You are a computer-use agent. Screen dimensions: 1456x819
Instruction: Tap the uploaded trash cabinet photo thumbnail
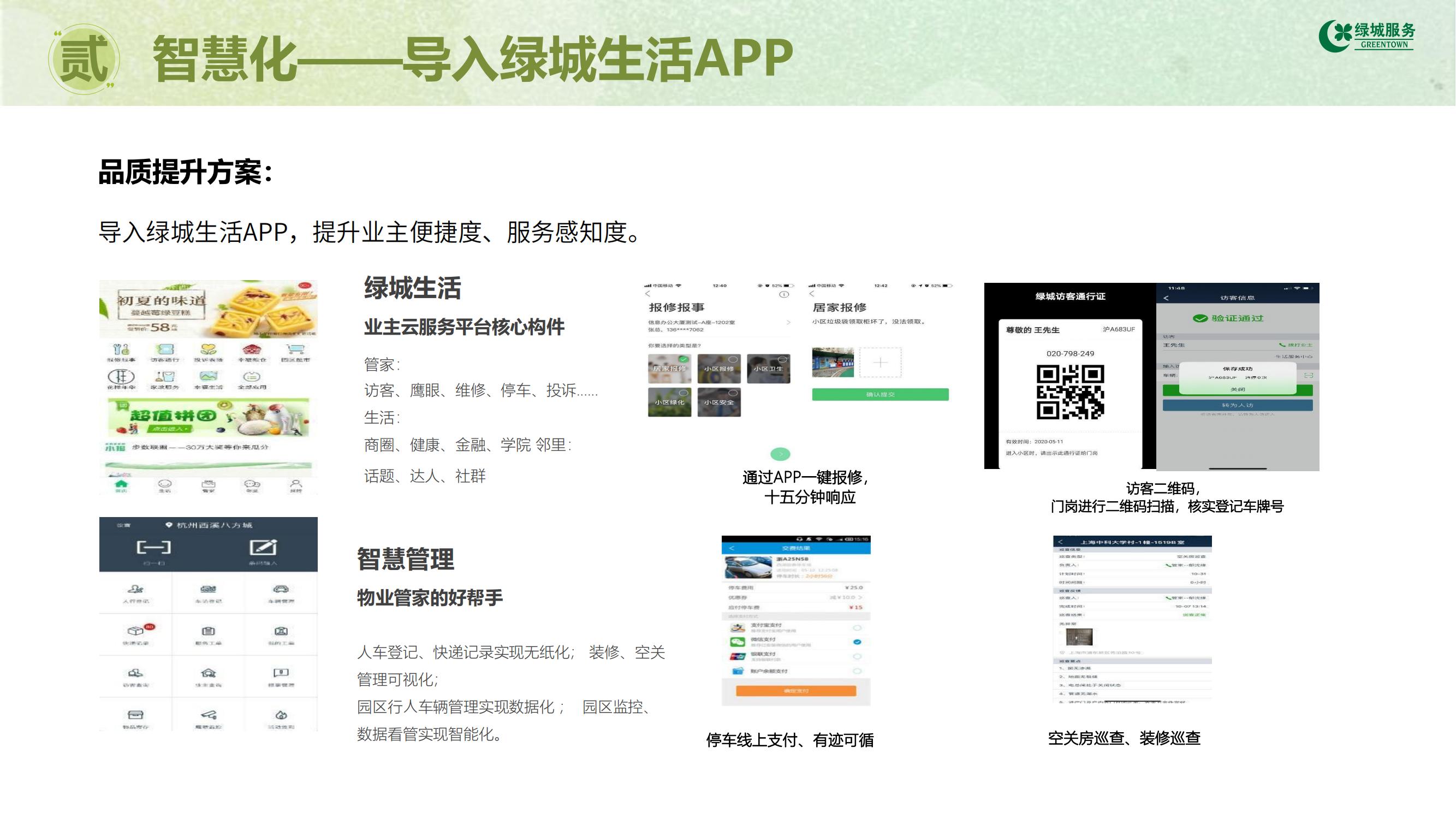[833, 363]
